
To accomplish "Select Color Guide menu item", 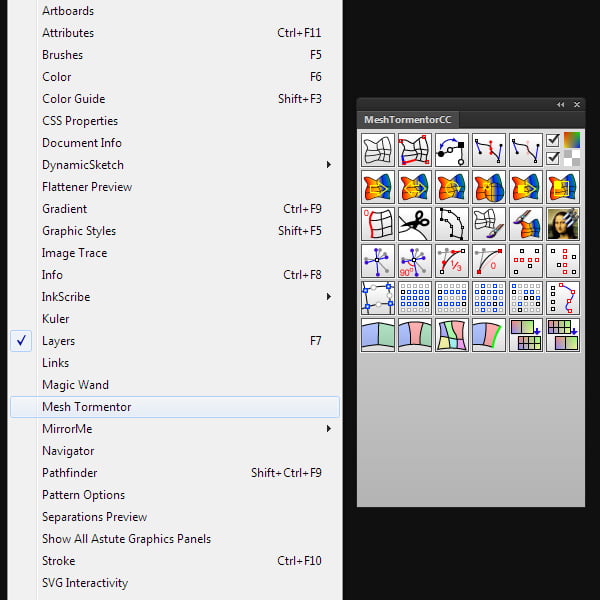I will click(175, 99).
